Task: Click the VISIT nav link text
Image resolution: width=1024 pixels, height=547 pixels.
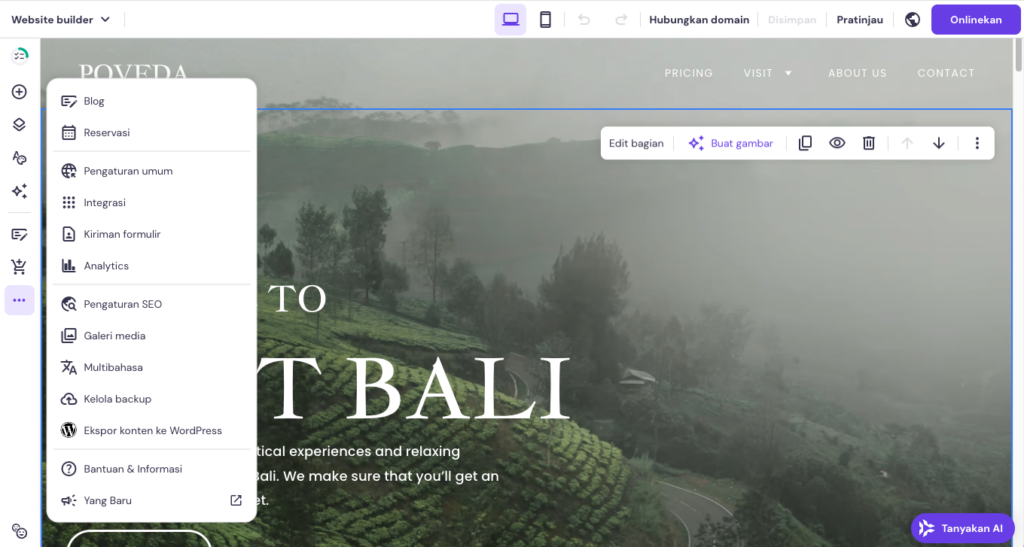Action: (758, 73)
